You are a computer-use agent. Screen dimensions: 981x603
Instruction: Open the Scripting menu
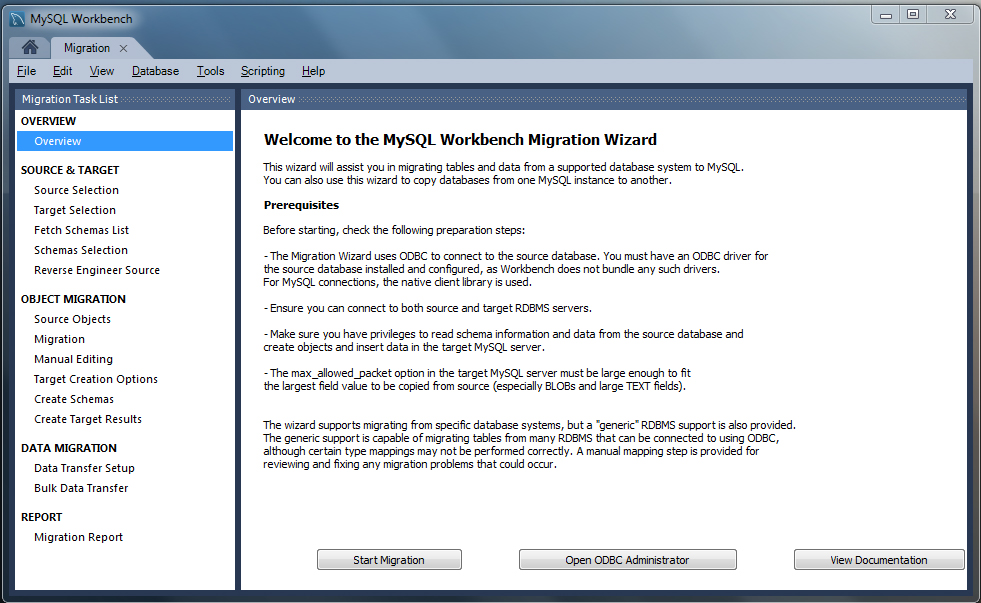262,71
